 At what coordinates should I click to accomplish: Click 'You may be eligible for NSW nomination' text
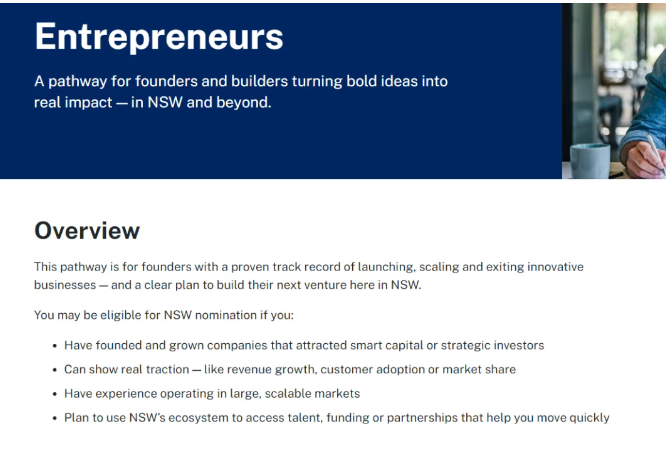point(164,315)
